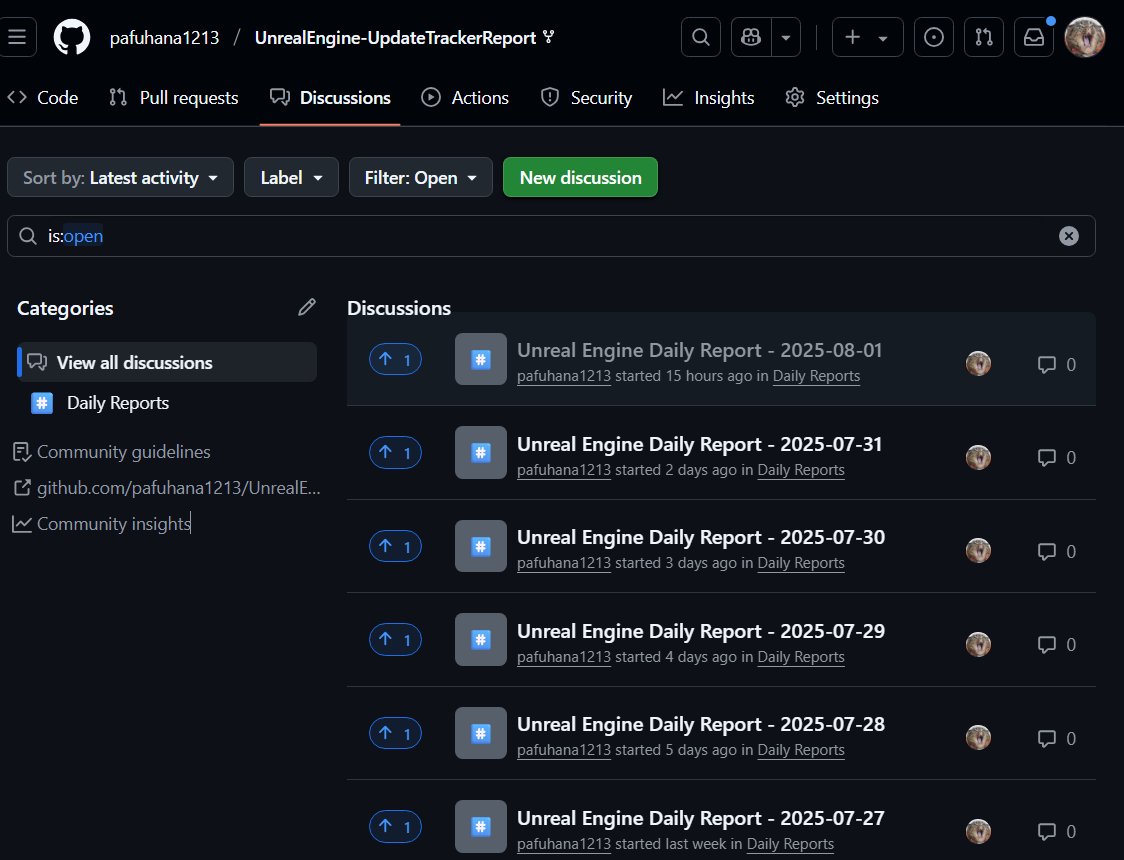
Task: Switch to the Insights tab
Action: 709,97
